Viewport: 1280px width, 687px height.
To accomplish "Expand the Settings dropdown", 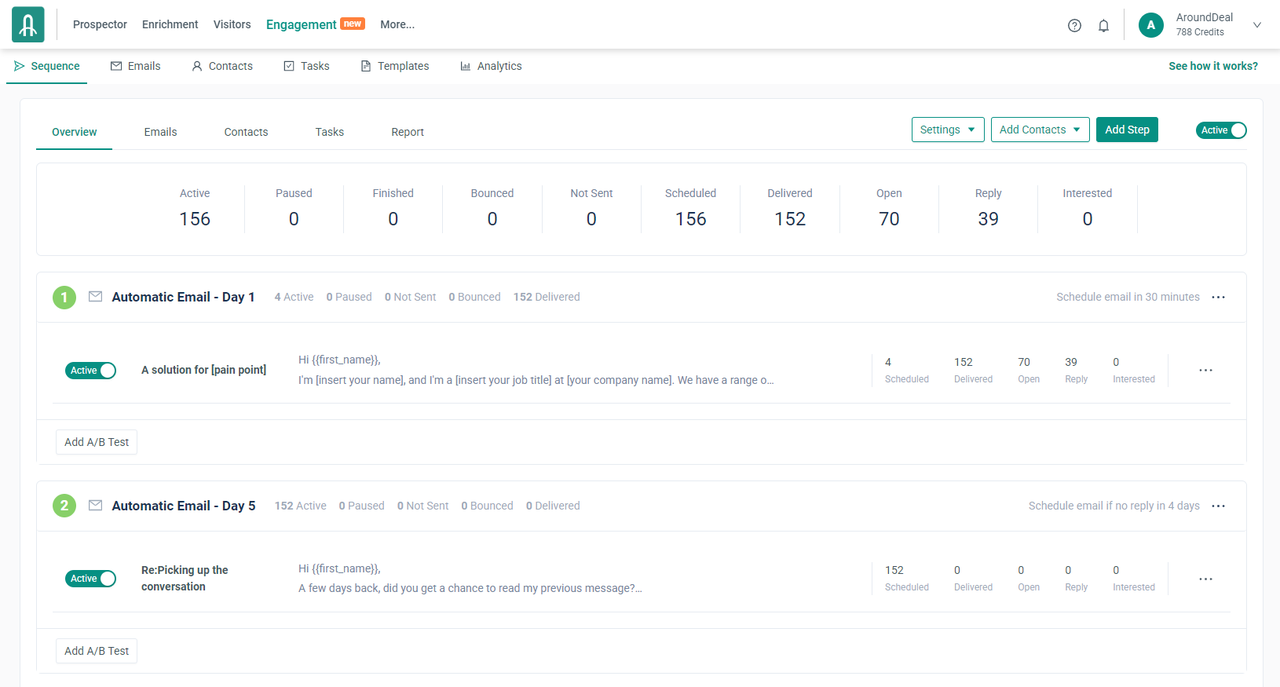I will [x=947, y=130].
